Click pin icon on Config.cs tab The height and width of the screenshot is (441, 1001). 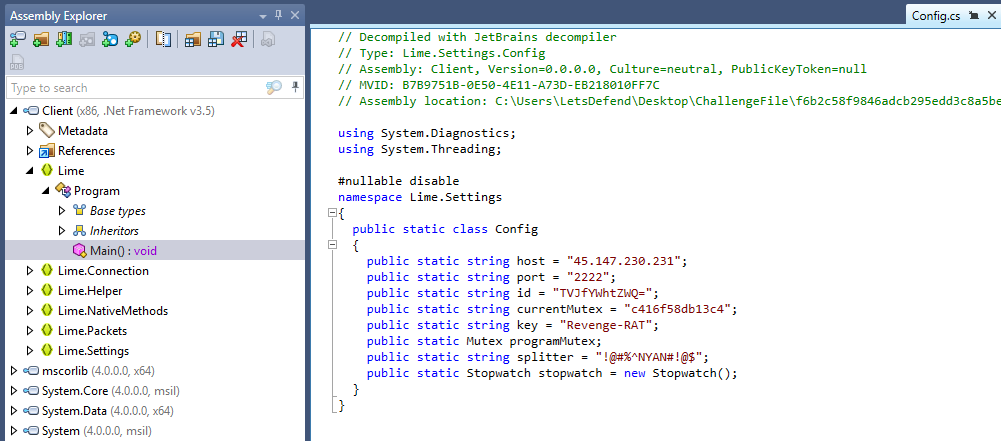tap(974, 15)
